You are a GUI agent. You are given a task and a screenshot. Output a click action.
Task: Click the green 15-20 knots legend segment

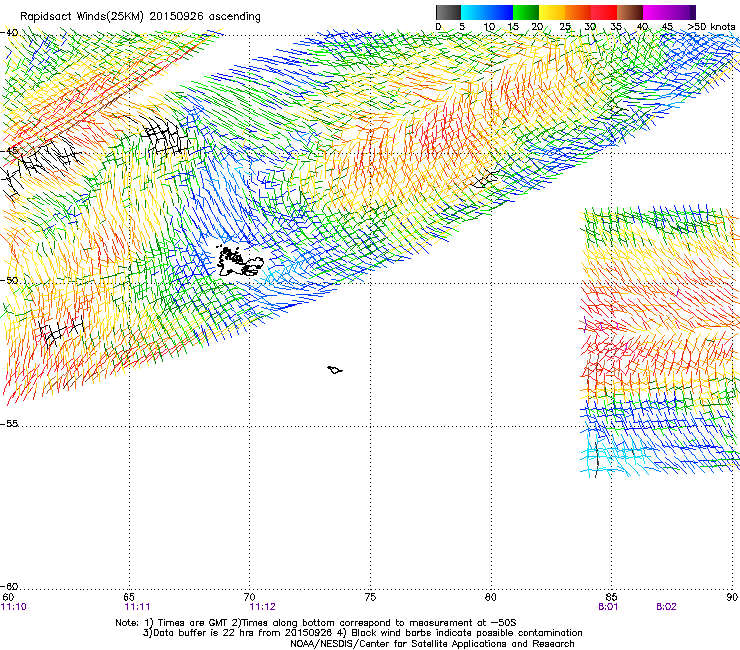526,12
